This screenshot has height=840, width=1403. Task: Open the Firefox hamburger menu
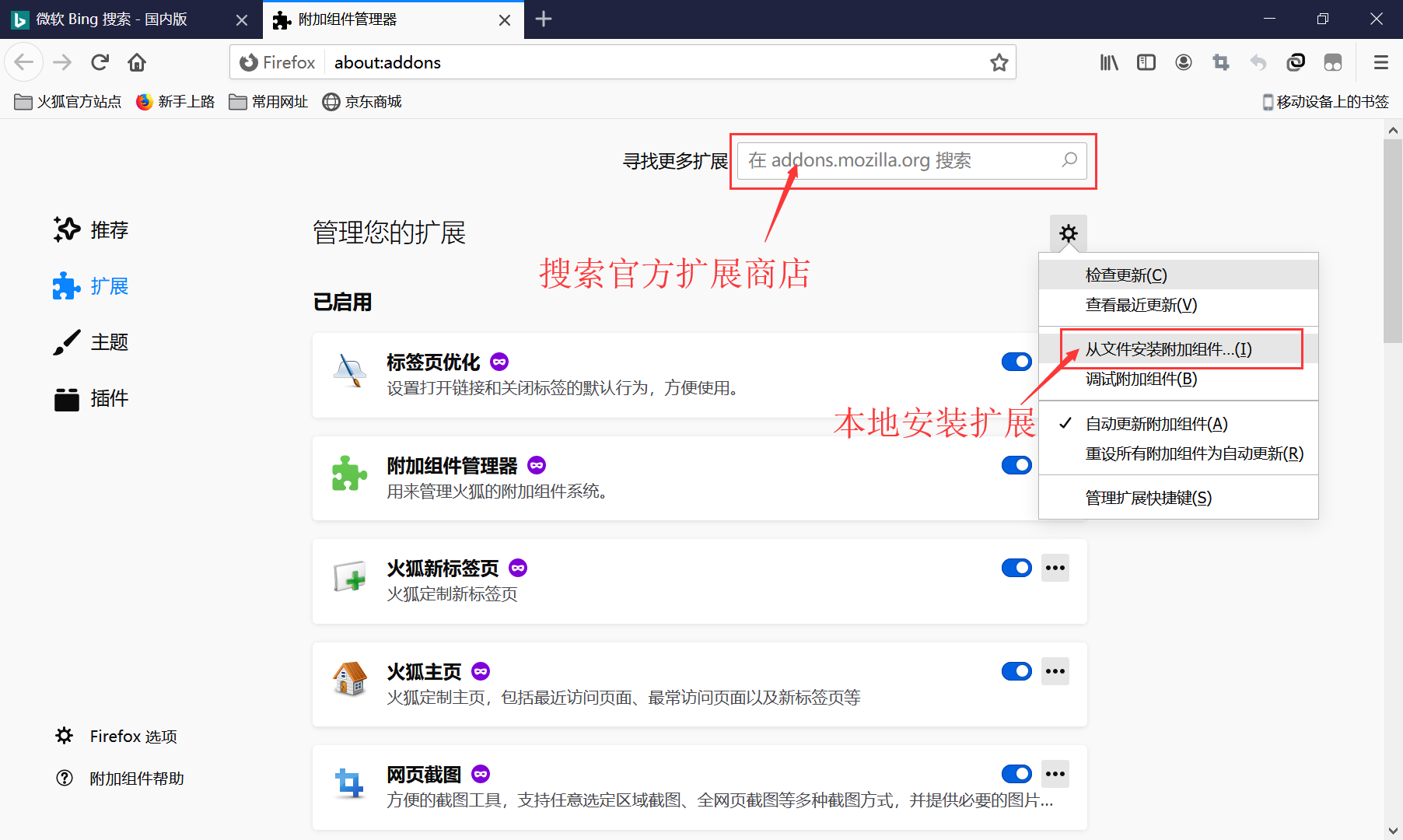(1381, 62)
